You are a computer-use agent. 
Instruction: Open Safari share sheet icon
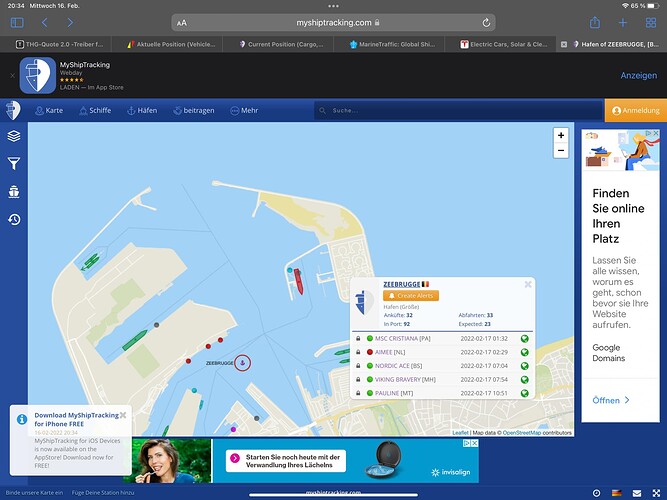595,22
